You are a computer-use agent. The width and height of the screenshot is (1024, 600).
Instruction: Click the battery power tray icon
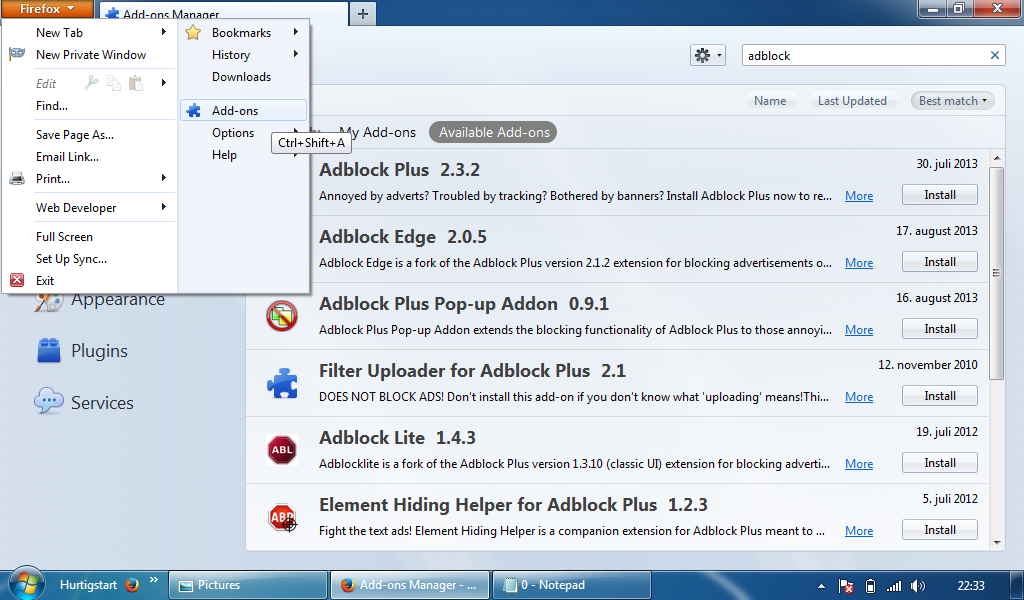[x=871, y=586]
